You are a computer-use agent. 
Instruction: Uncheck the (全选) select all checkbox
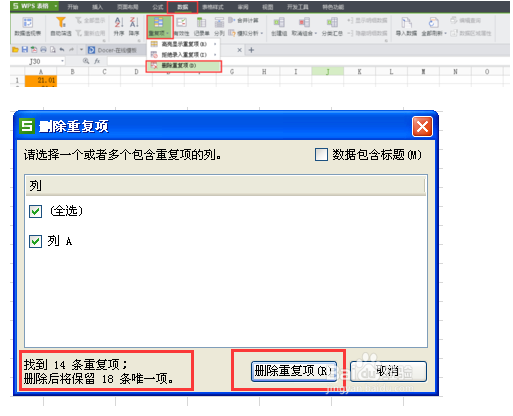point(35,211)
